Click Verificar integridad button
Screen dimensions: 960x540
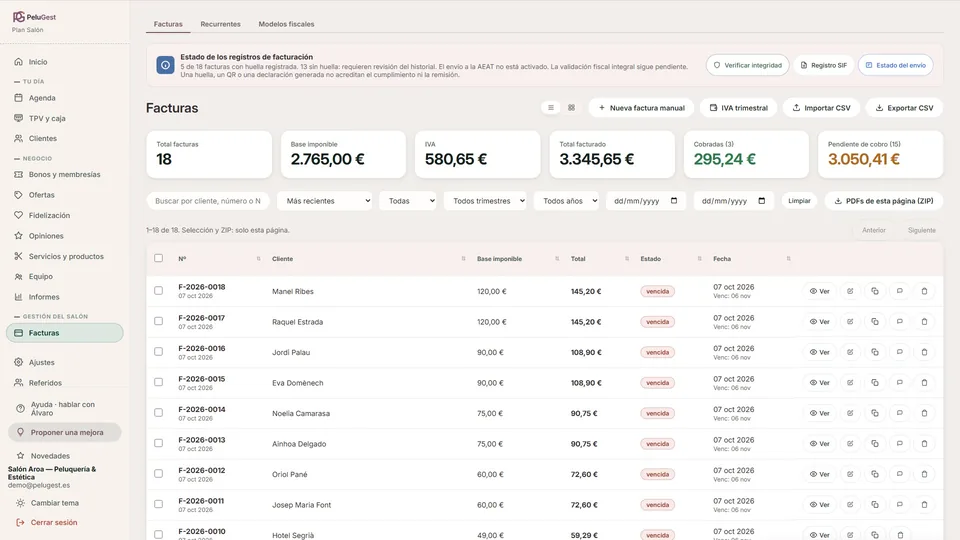(x=748, y=65)
